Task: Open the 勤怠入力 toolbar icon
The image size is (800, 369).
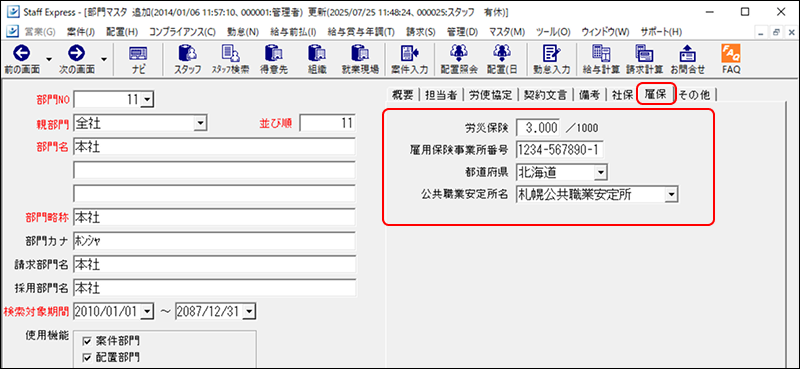Action: pos(551,53)
